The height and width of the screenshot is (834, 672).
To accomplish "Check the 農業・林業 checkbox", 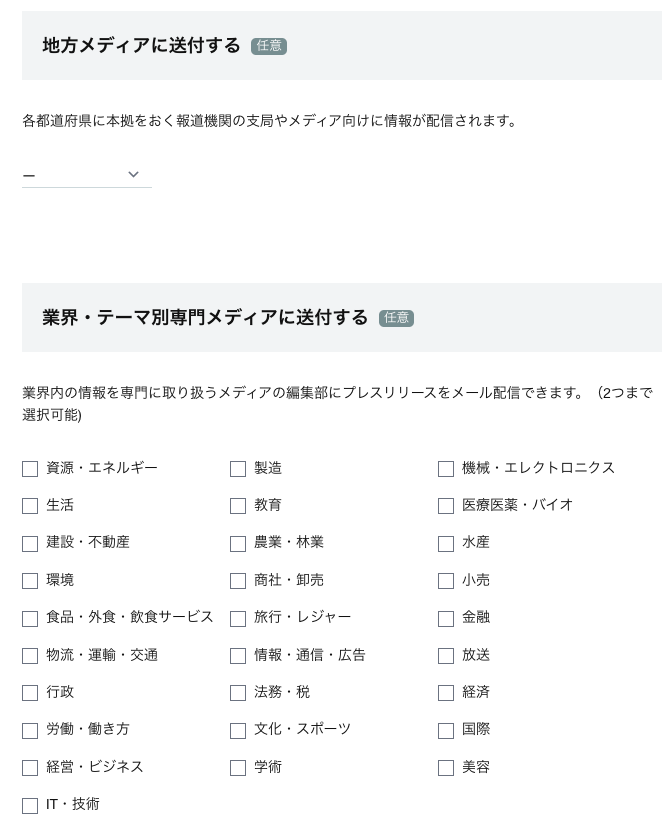I will (238, 543).
